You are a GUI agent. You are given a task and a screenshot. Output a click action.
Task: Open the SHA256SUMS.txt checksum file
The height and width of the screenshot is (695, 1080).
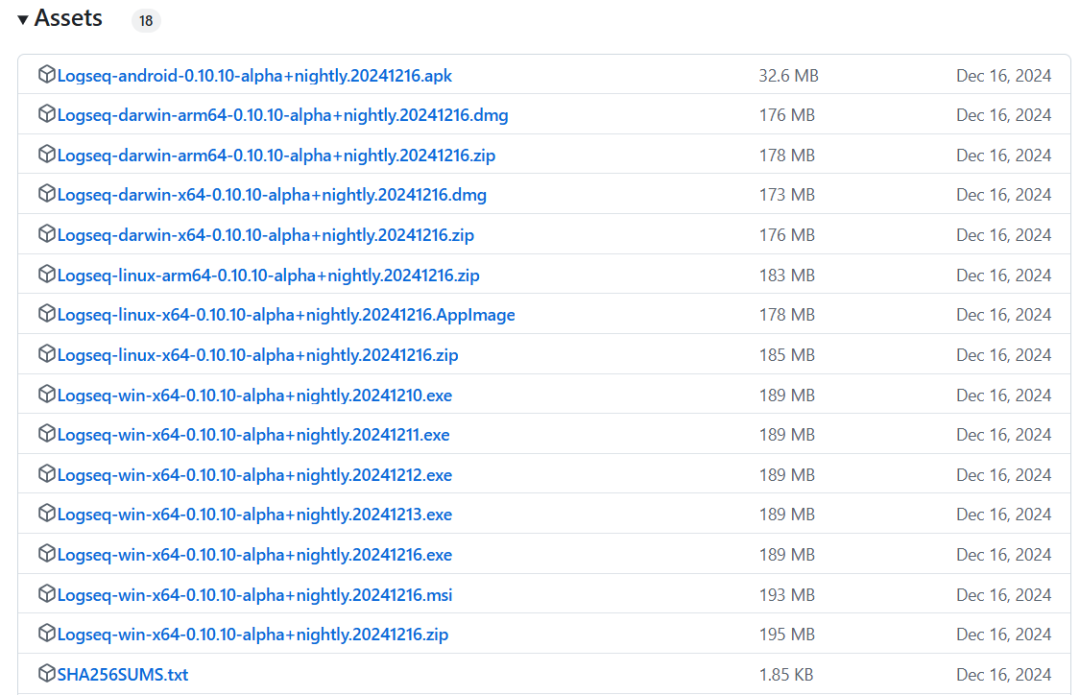pos(122,674)
